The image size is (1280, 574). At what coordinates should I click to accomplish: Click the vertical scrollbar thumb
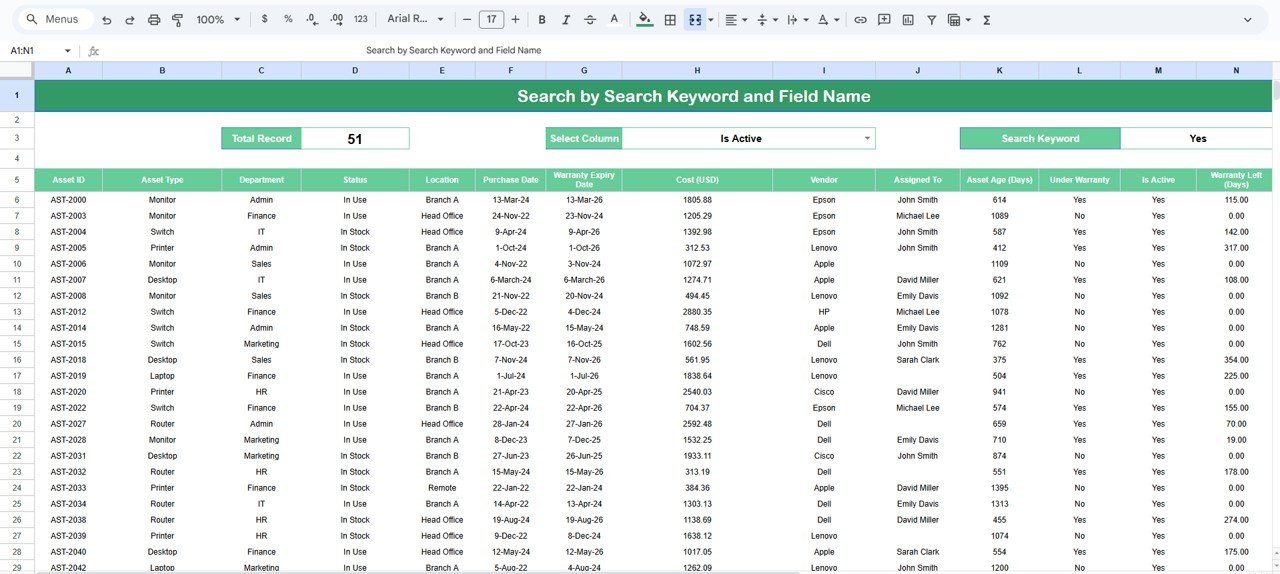coord(1276,90)
